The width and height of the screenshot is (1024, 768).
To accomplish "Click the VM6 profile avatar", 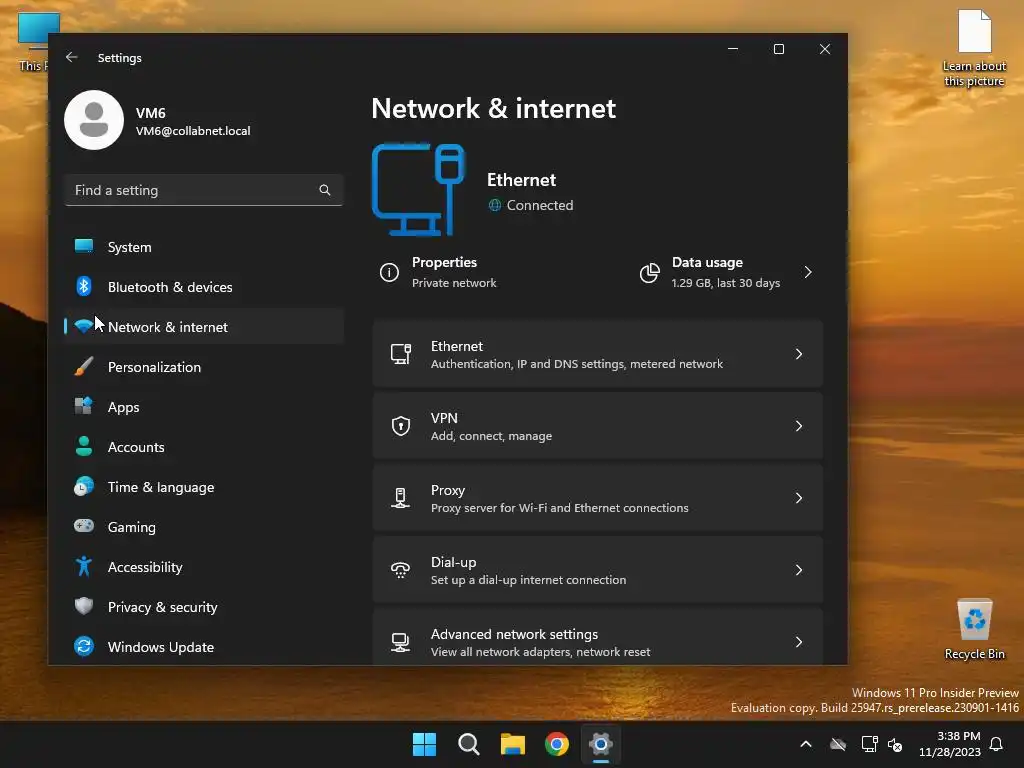I will [x=94, y=120].
